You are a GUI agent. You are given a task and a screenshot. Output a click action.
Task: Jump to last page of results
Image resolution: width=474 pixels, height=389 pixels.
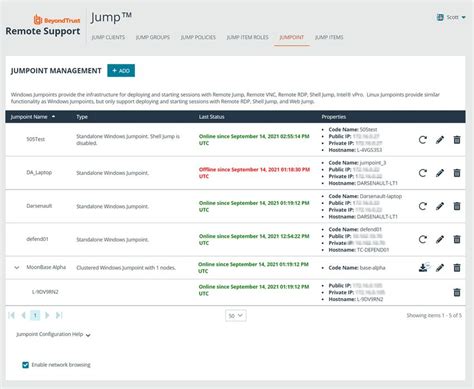click(59, 315)
